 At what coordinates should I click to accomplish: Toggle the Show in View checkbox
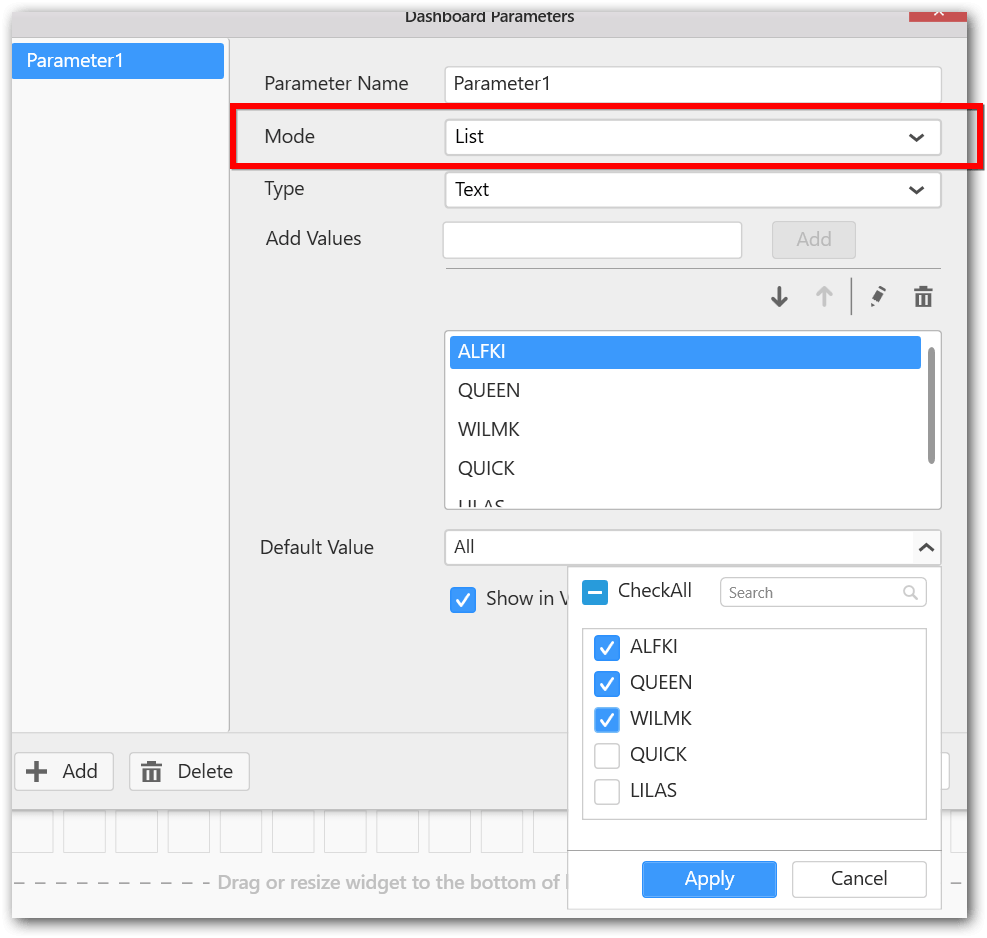pyautogui.click(x=463, y=599)
